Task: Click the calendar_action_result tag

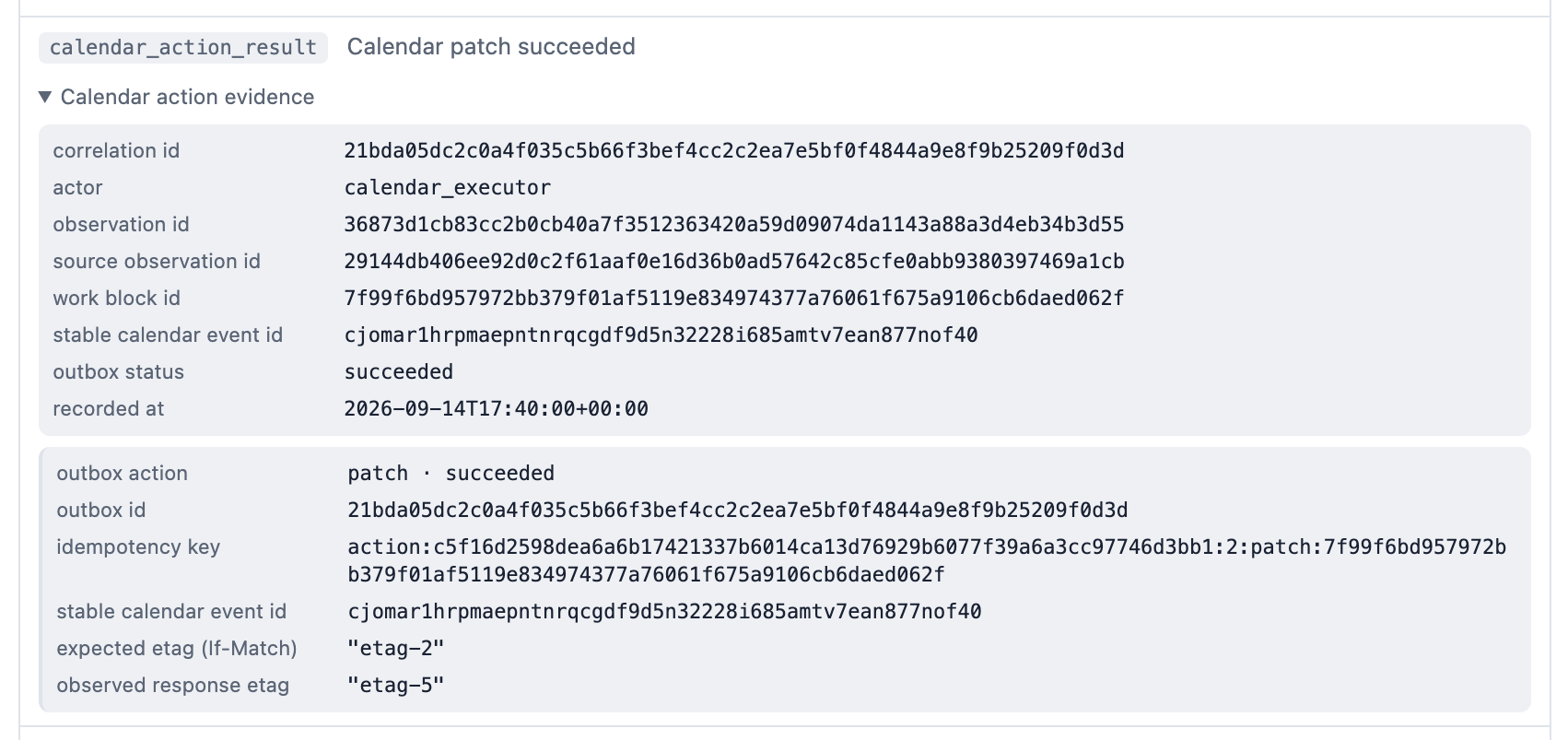Action: click(x=183, y=48)
